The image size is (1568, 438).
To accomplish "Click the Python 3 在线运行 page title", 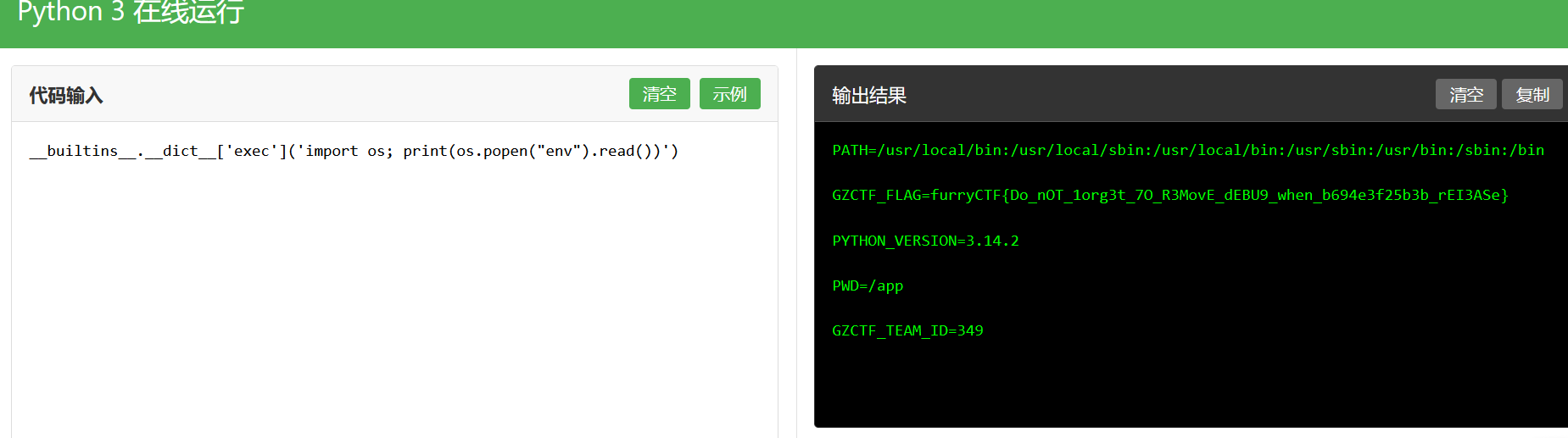I will click(131, 13).
